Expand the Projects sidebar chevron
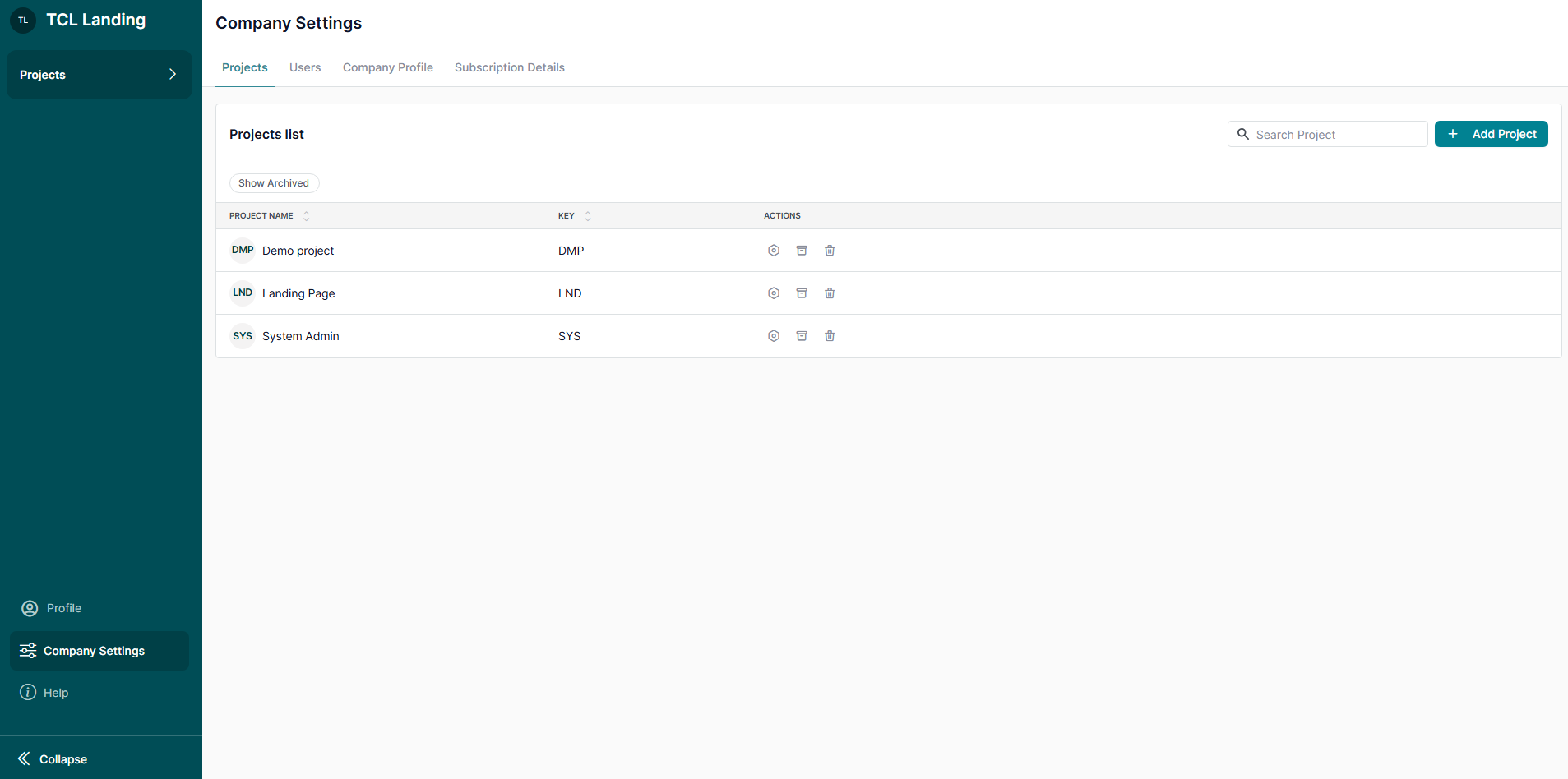The height and width of the screenshot is (779, 1568). point(173,74)
